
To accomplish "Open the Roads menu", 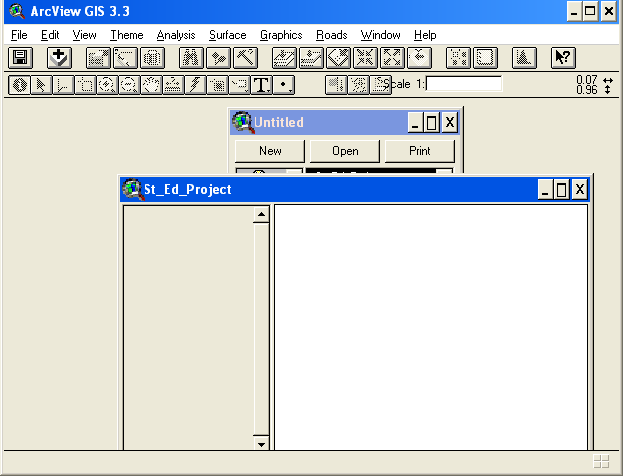I will point(331,35).
